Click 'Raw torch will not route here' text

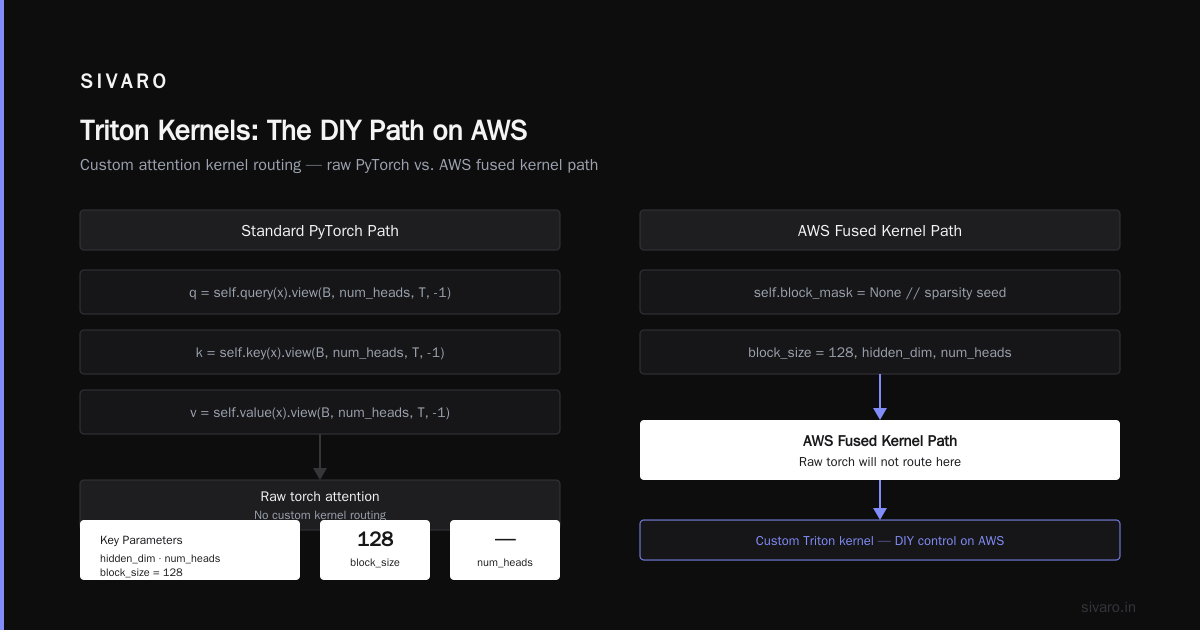click(880, 462)
